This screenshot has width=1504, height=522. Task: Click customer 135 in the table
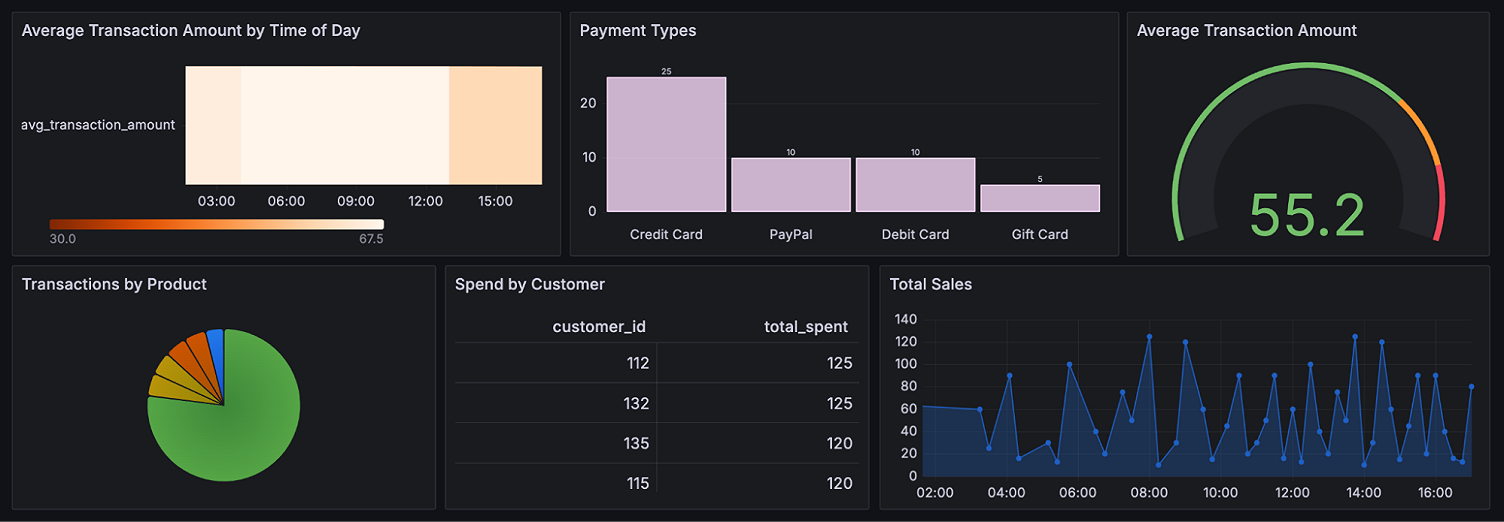637,443
